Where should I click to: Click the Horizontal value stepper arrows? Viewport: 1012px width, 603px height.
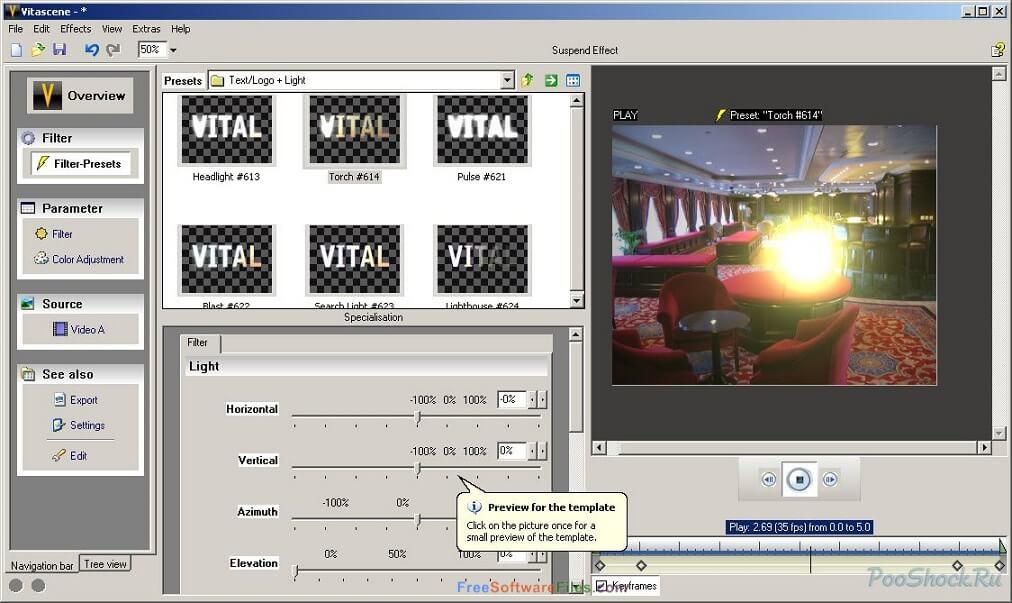(538, 400)
